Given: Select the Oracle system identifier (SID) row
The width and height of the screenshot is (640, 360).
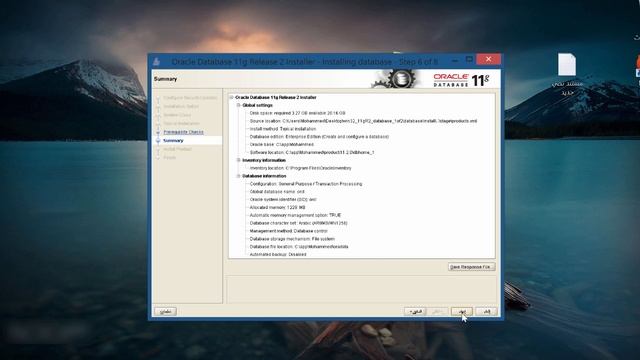Looking at the screenshot, I should click(283, 200).
